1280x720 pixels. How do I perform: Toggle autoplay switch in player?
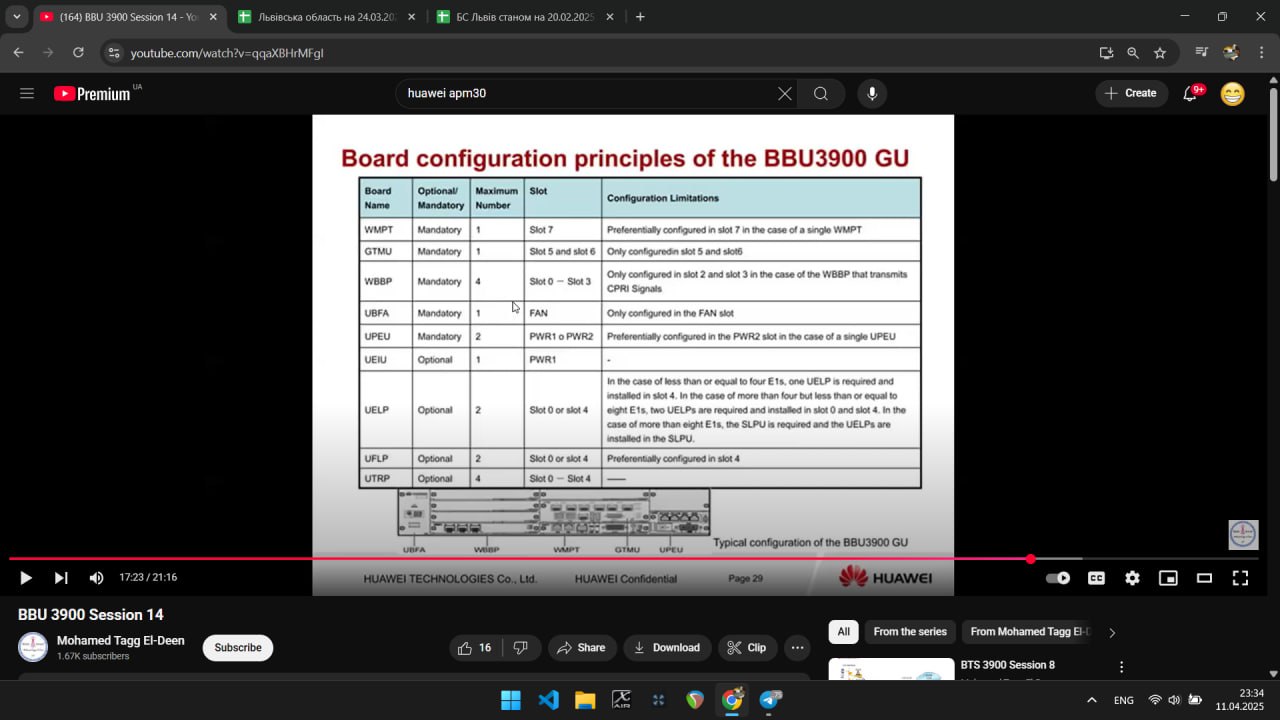pyautogui.click(x=1058, y=578)
